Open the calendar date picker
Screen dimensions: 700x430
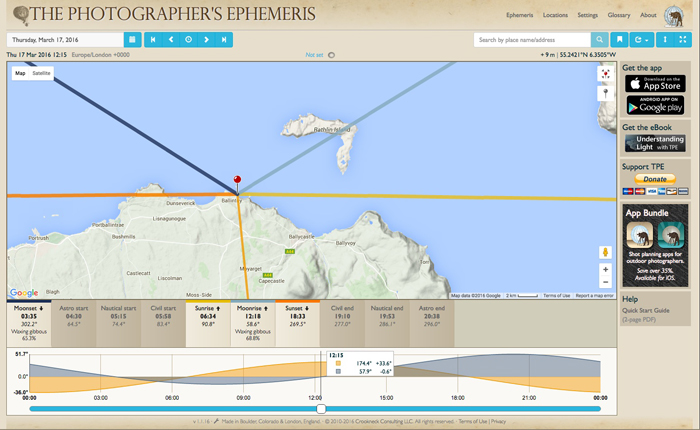click(x=131, y=40)
